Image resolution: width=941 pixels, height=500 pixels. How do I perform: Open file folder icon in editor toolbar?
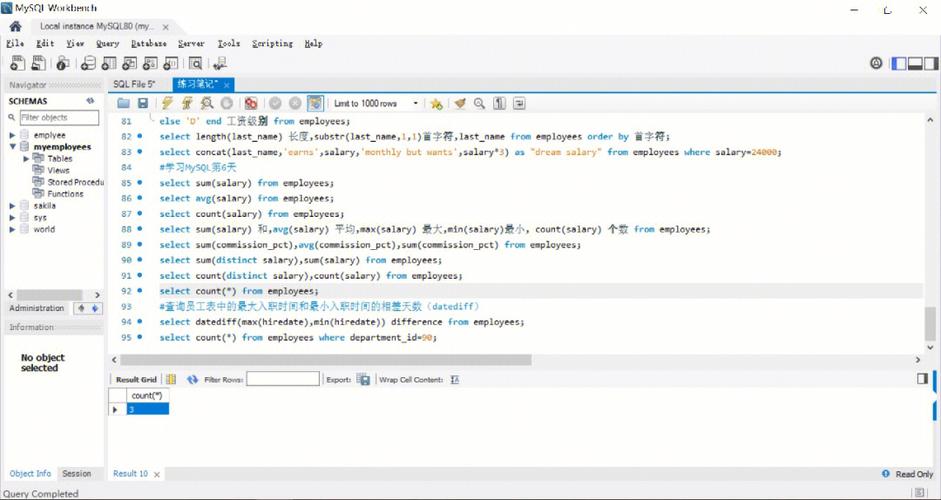[x=124, y=103]
